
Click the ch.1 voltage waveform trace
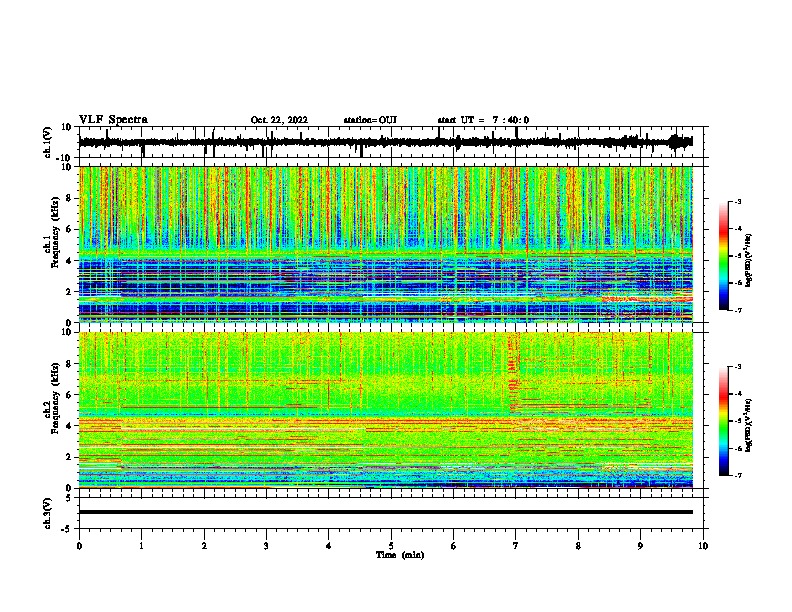tap(385, 142)
